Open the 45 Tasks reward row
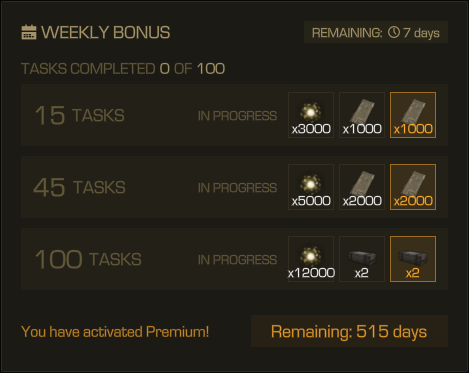Image resolution: width=469 pixels, height=373 pixels. pyautogui.click(x=234, y=187)
